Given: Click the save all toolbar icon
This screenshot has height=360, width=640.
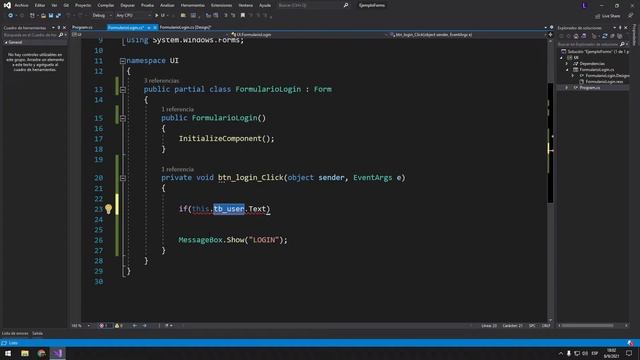Looking at the screenshot, I should [x=58, y=16].
